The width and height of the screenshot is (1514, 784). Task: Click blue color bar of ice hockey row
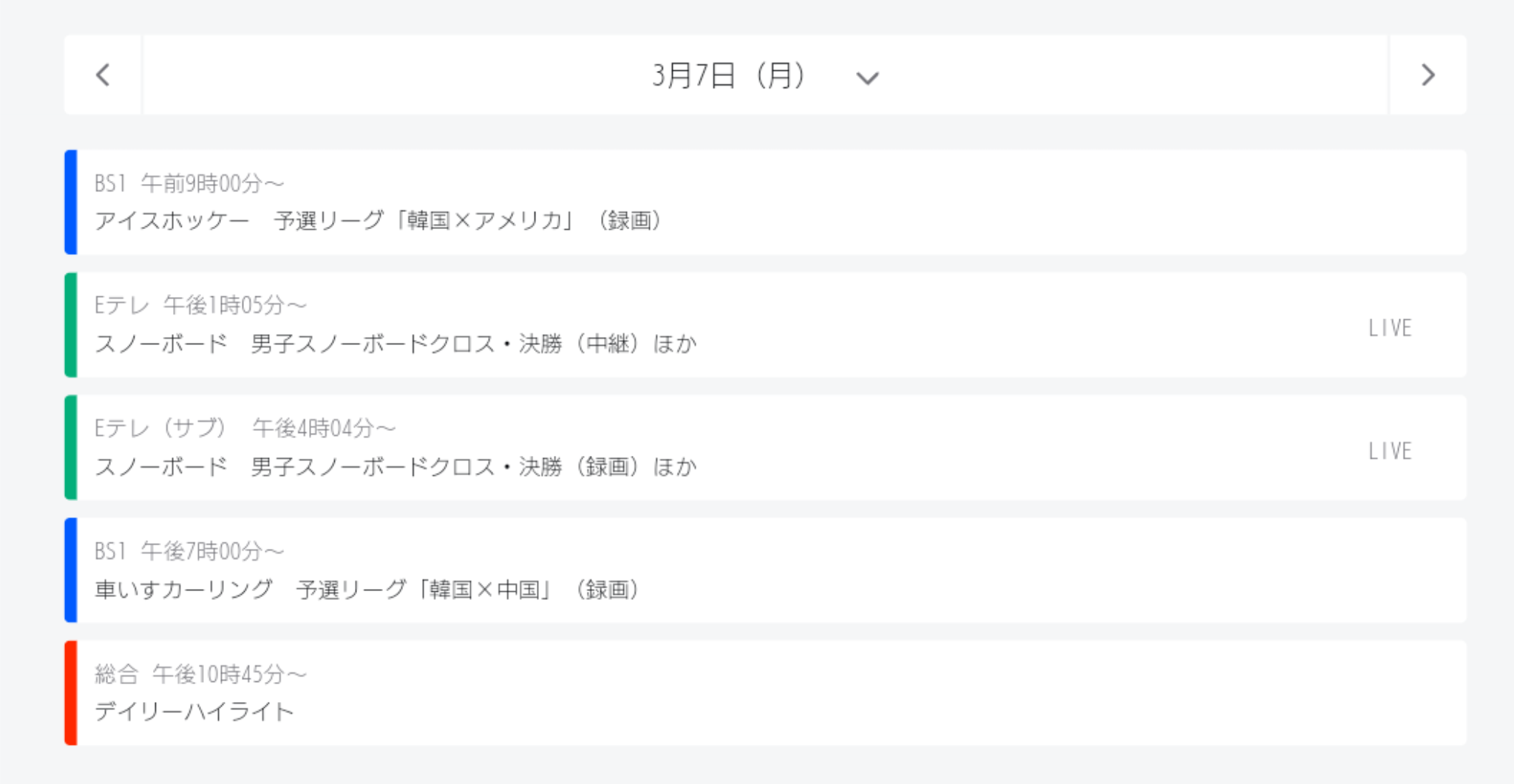(71, 202)
